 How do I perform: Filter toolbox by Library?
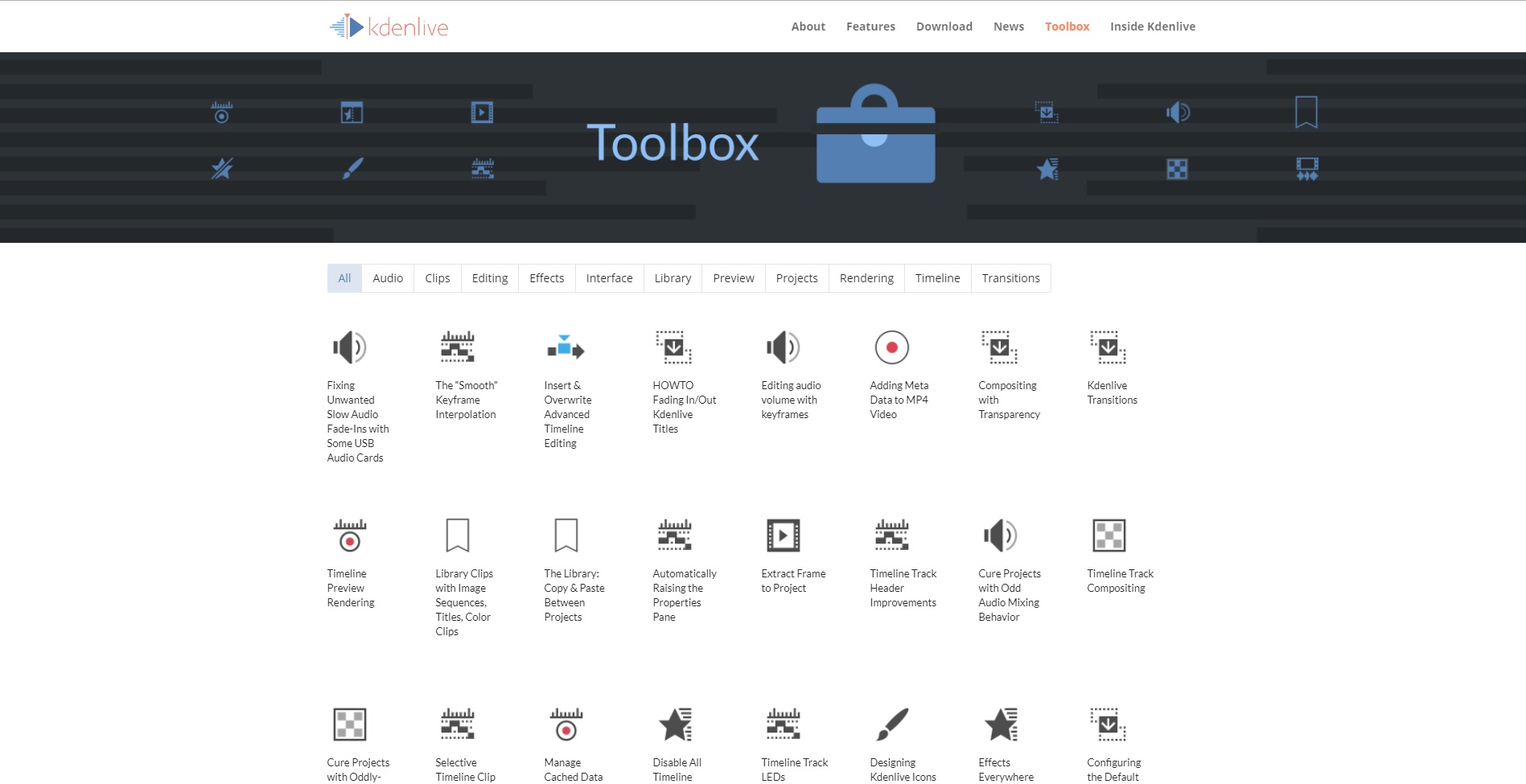673,278
